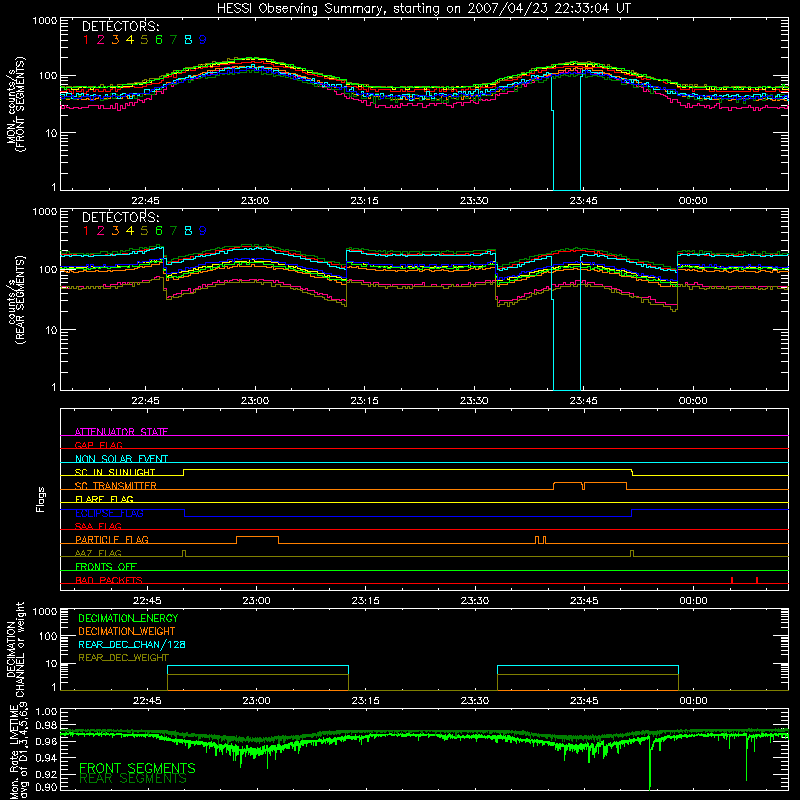This screenshot has width=800, height=800.
Task: Click the FLARE FLAG label
Action: click(104, 499)
